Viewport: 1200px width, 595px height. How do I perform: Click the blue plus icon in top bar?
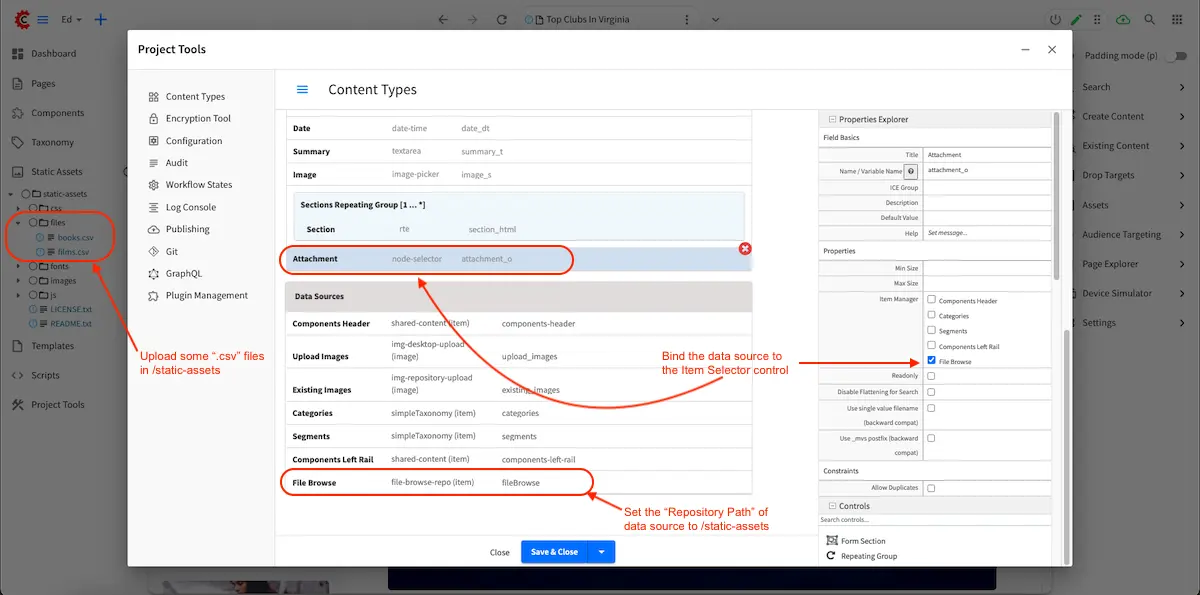[x=100, y=19]
